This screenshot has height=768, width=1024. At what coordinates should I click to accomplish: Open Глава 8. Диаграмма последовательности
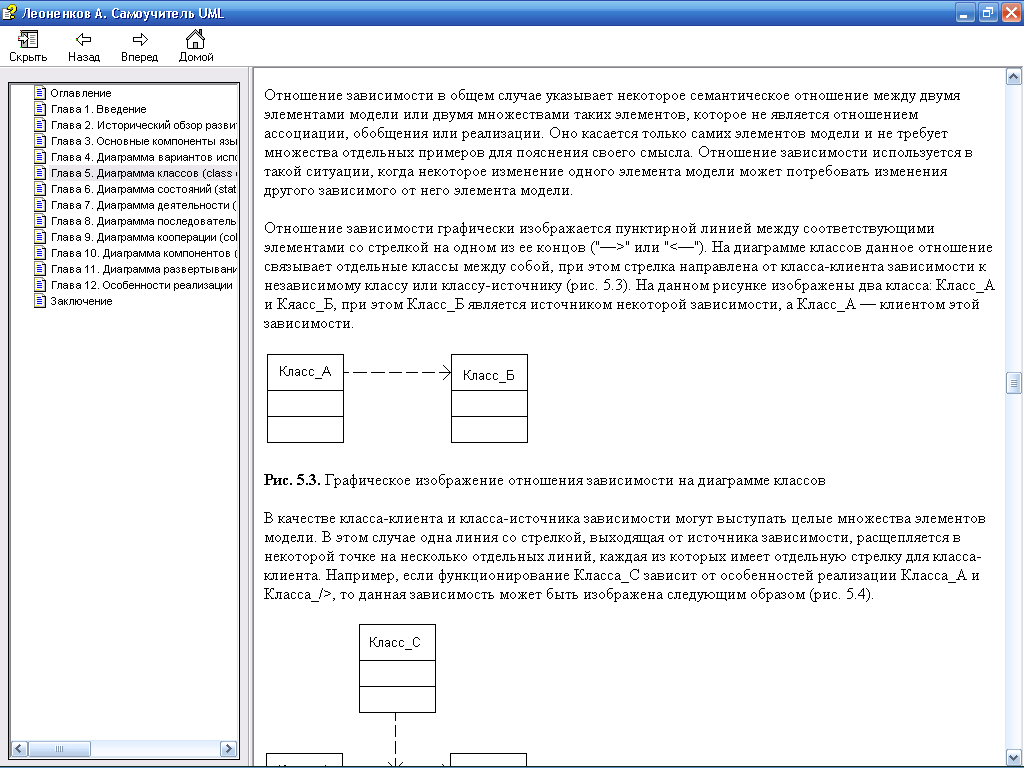[144, 221]
